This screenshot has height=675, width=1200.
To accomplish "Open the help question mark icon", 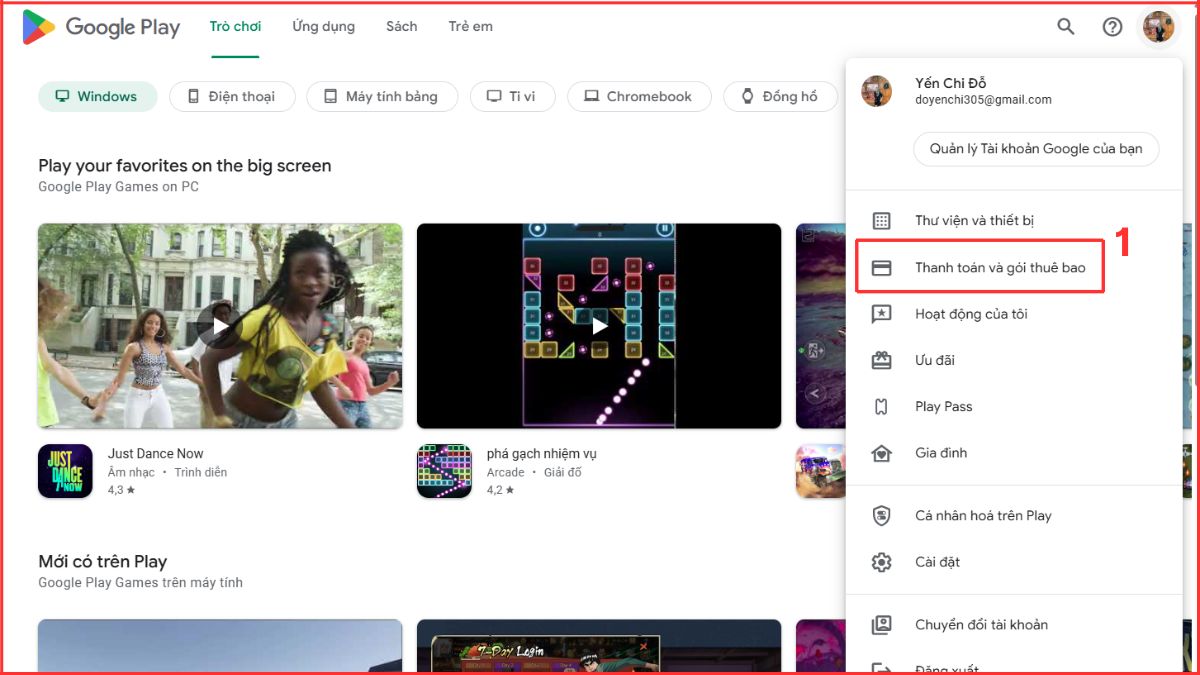I will [x=1112, y=27].
